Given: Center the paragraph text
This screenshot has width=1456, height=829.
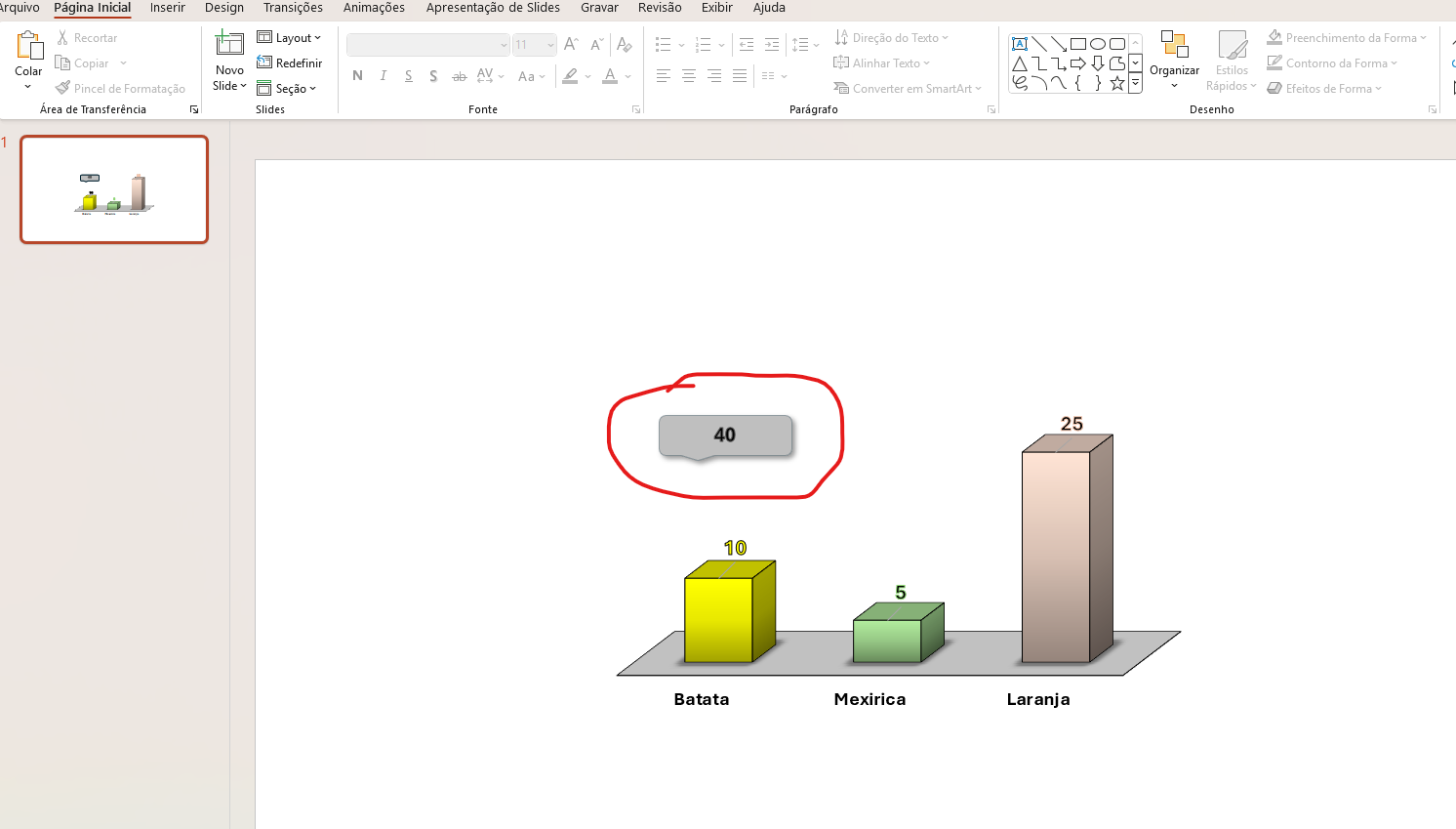Looking at the screenshot, I should point(689,76).
